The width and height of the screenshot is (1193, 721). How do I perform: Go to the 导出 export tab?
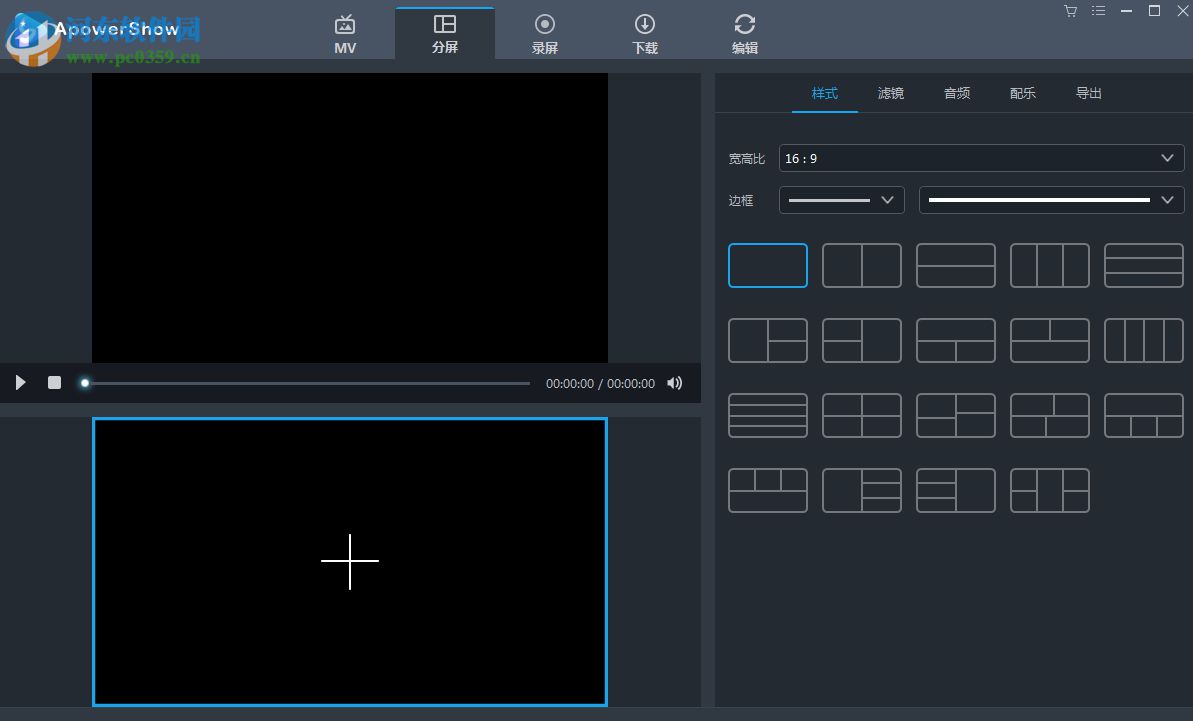1089,93
